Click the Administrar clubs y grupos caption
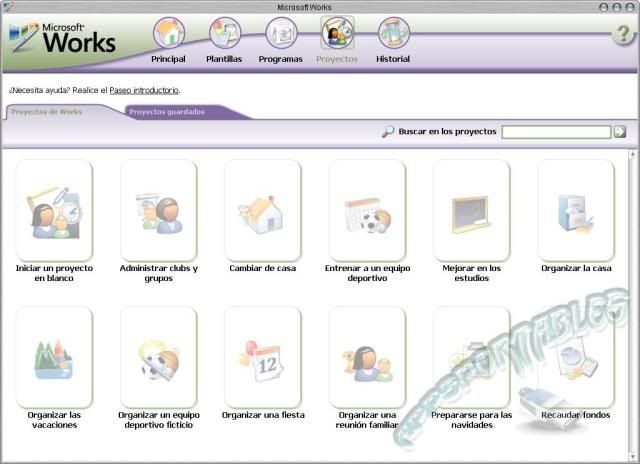Screen dimensions: 640x464 [x=158, y=273]
